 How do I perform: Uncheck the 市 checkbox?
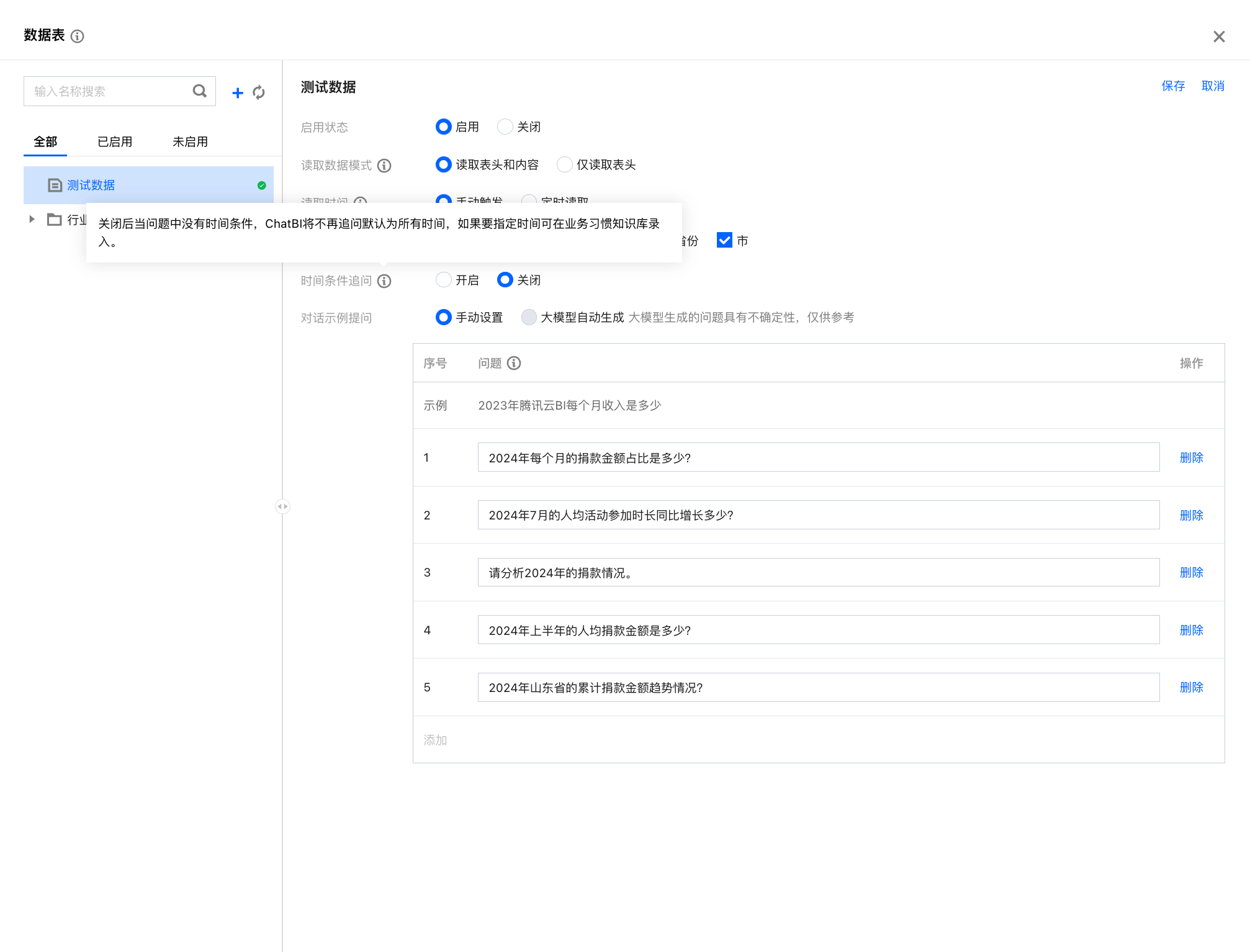click(724, 240)
